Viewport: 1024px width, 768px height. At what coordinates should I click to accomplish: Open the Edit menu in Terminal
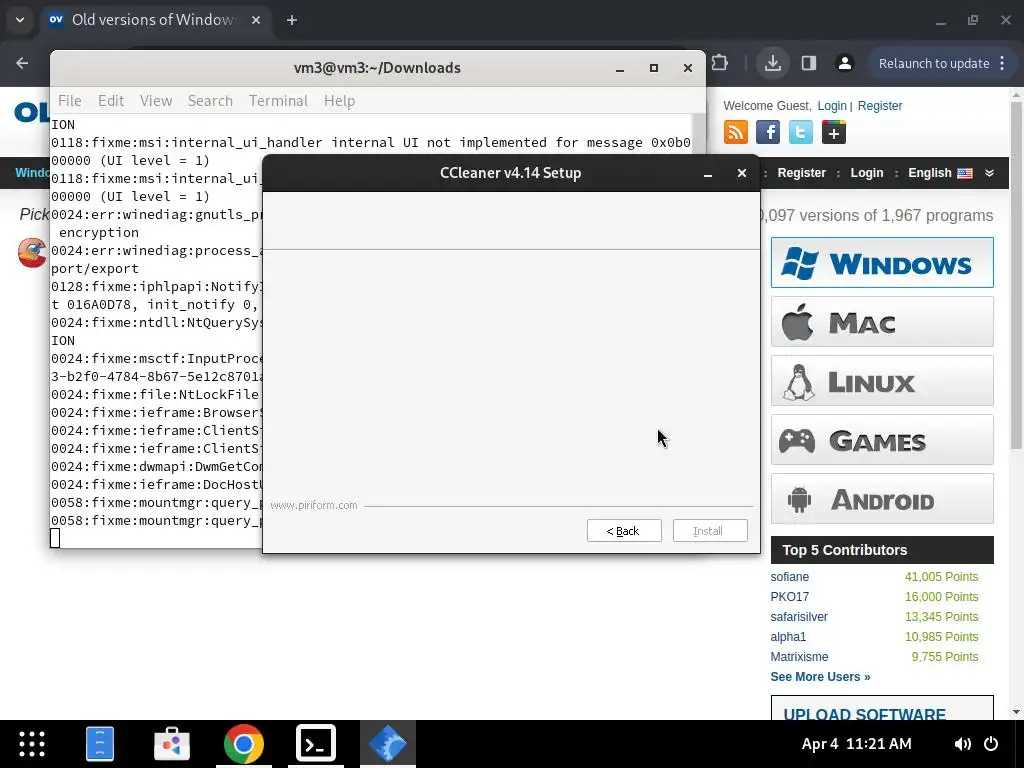point(111,101)
